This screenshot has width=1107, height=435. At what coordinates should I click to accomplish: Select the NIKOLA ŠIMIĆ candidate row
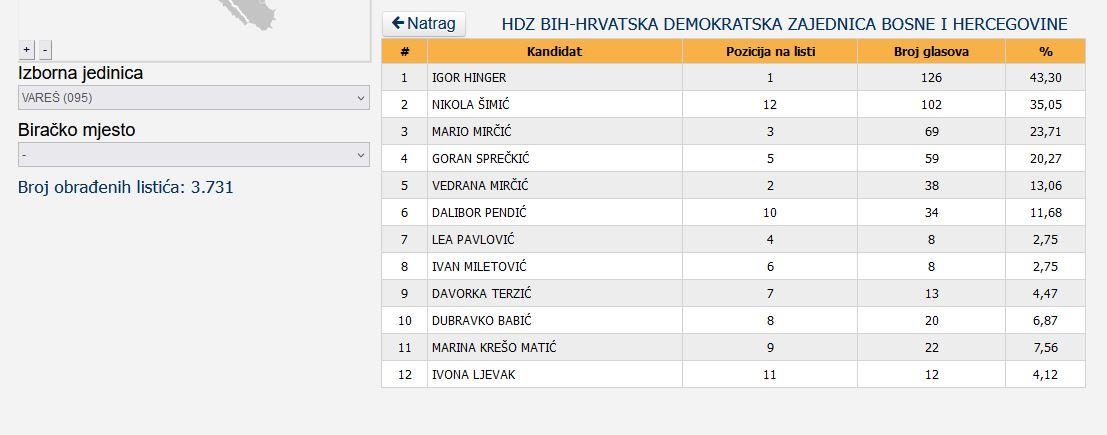(x=734, y=105)
